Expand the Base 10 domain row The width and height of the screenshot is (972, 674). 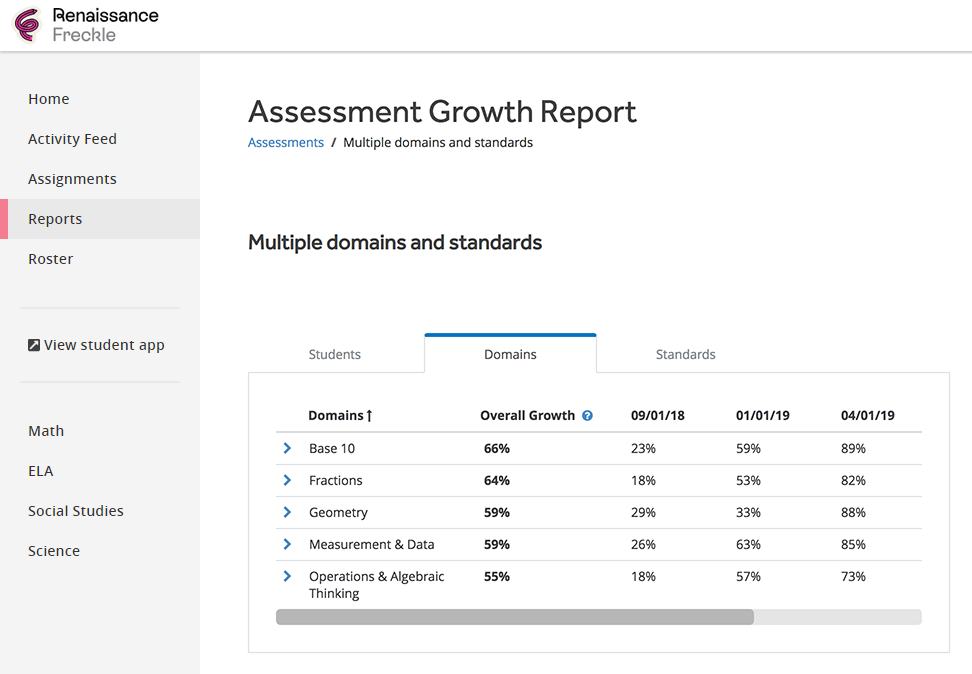tap(287, 448)
